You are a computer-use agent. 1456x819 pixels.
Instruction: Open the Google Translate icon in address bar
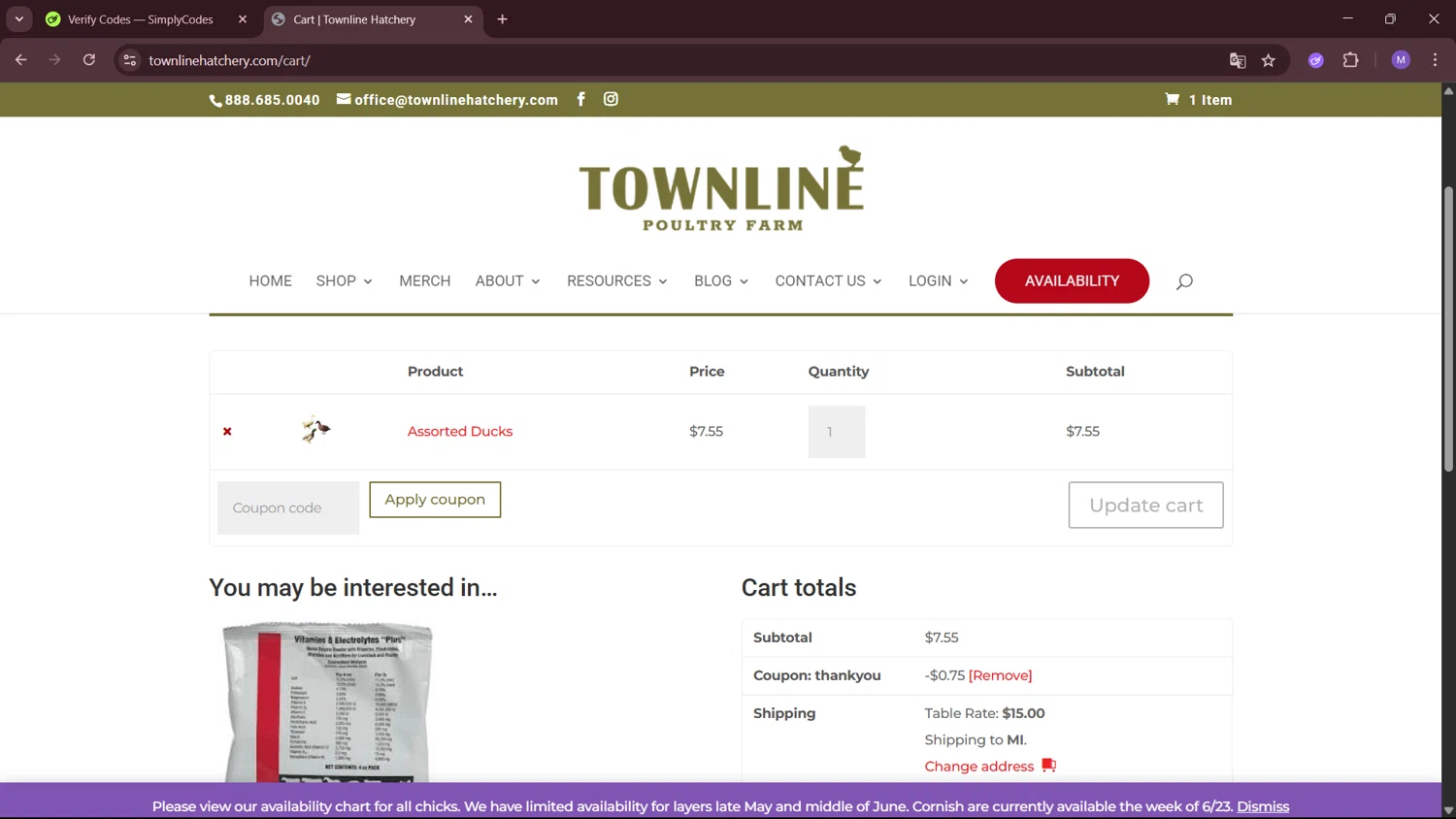[1238, 60]
